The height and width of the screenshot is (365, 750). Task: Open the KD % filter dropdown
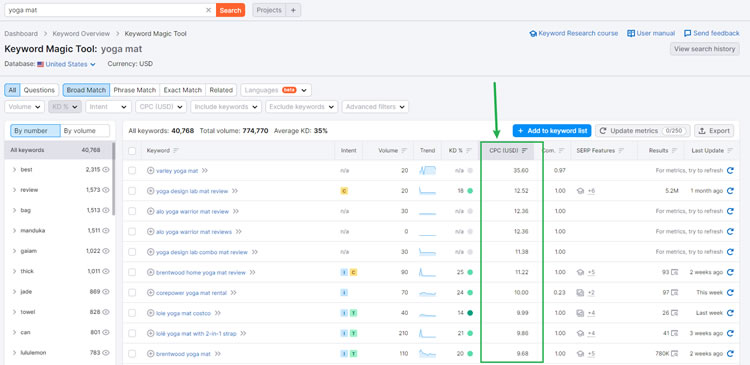click(65, 107)
